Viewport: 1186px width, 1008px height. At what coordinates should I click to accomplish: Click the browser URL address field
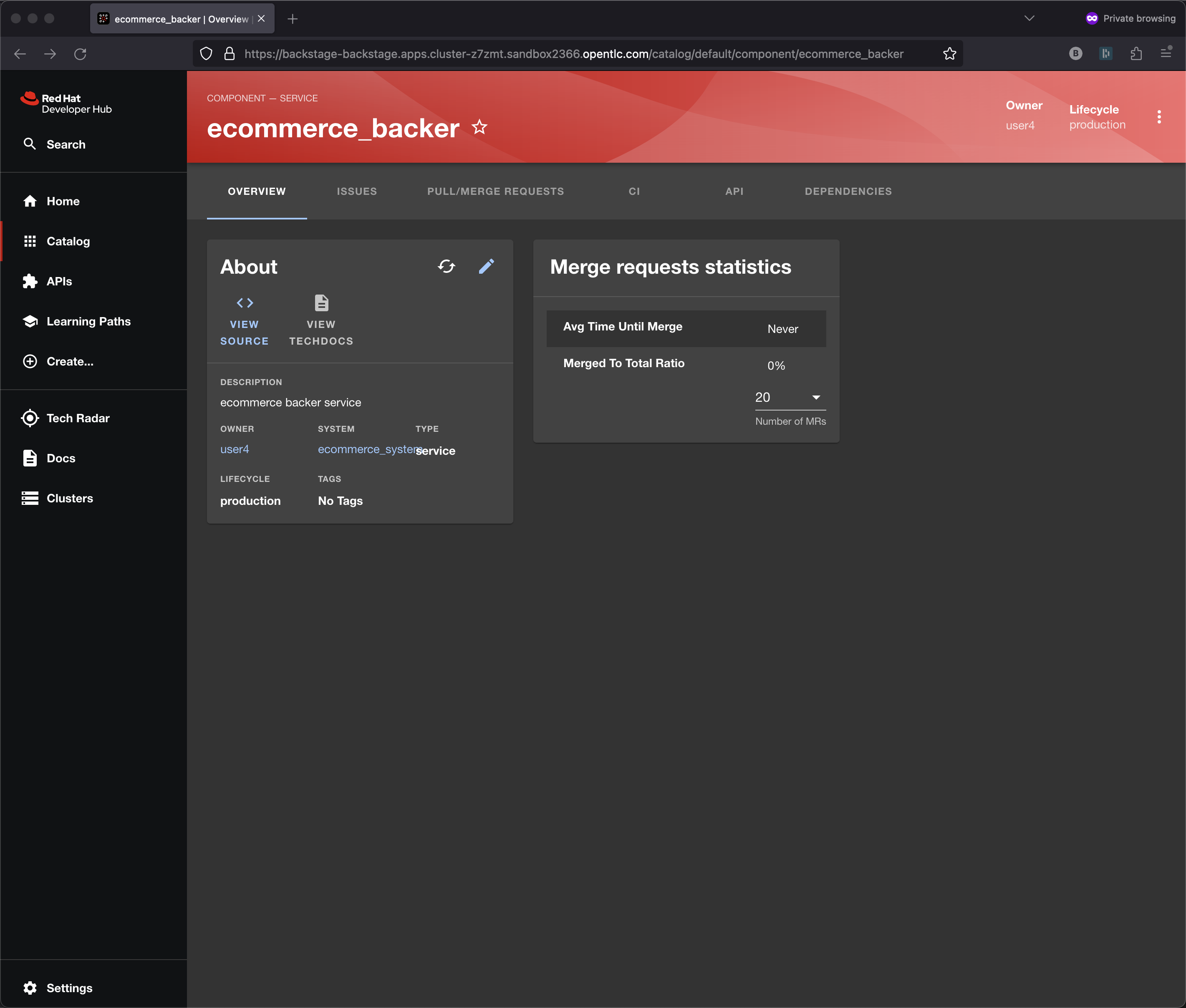(x=573, y=54)
